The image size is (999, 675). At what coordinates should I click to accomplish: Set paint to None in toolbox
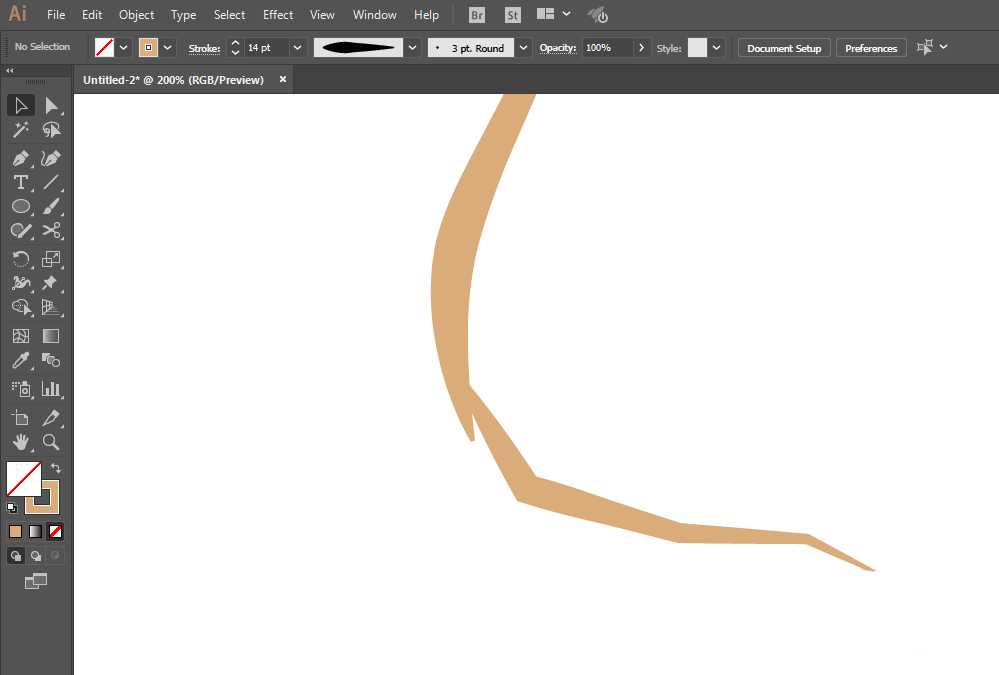(56, 531)
